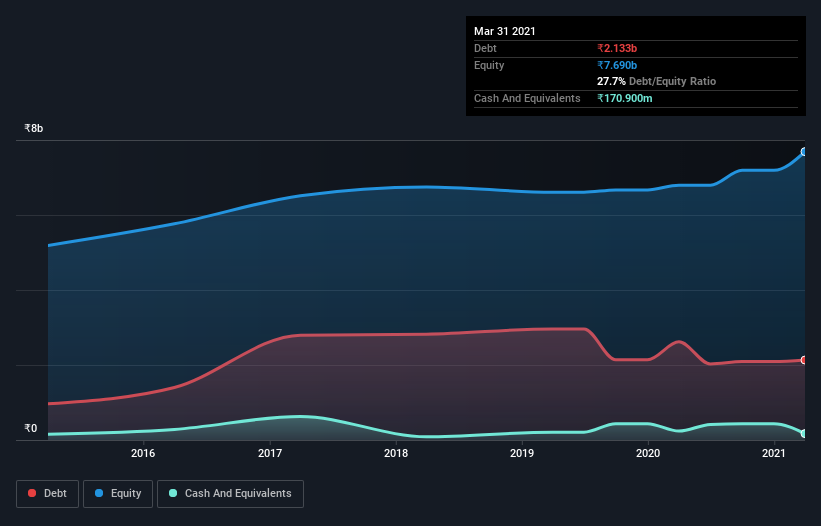
Task: Click the Debt label in tooltip
Action: tap(485, 48)
